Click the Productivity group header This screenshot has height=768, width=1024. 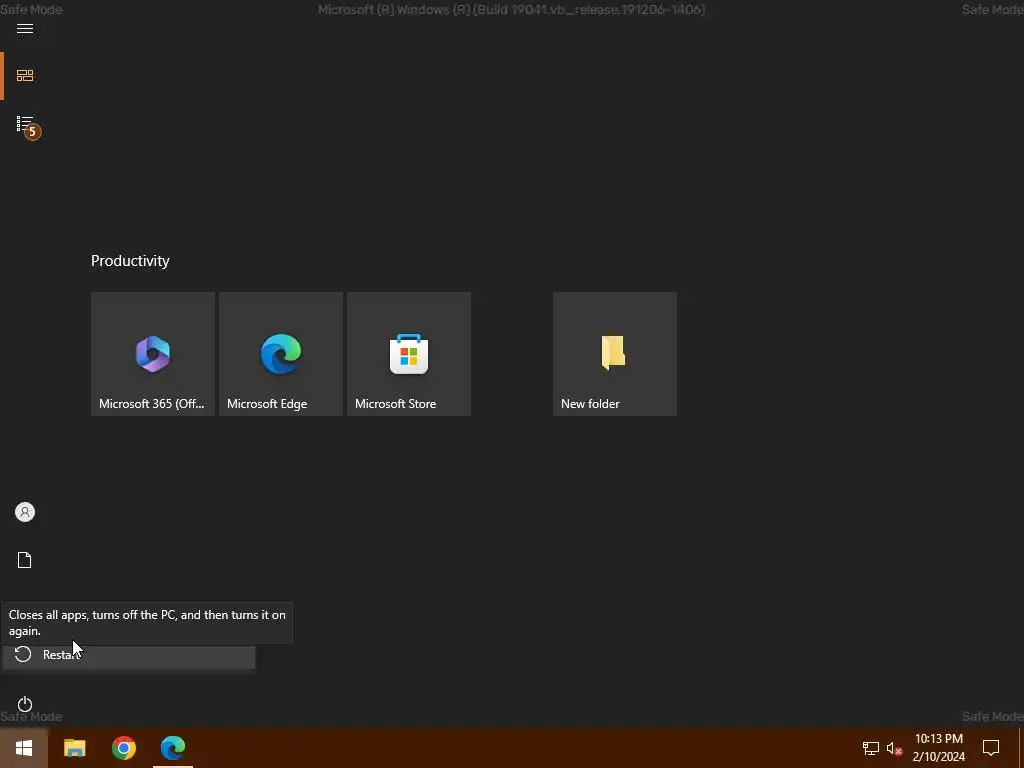[x=130, y=261]
